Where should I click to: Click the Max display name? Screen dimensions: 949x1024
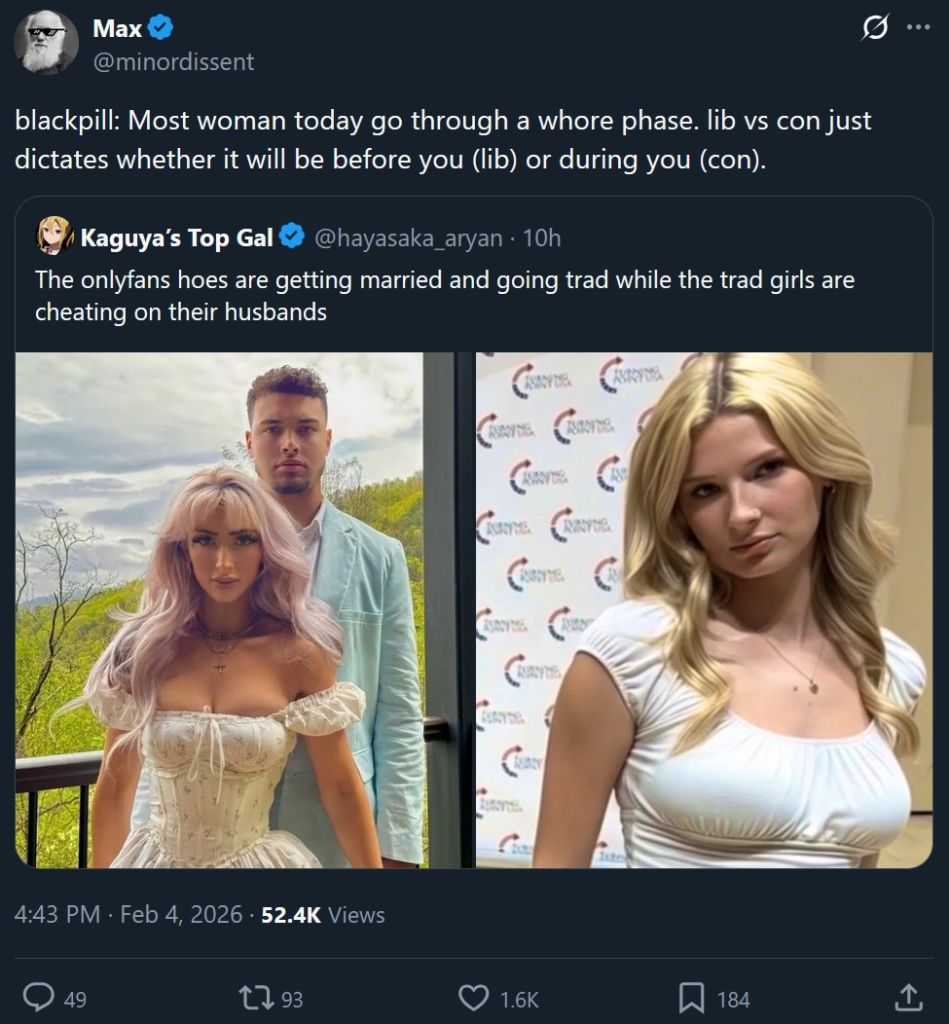[117, 29]
